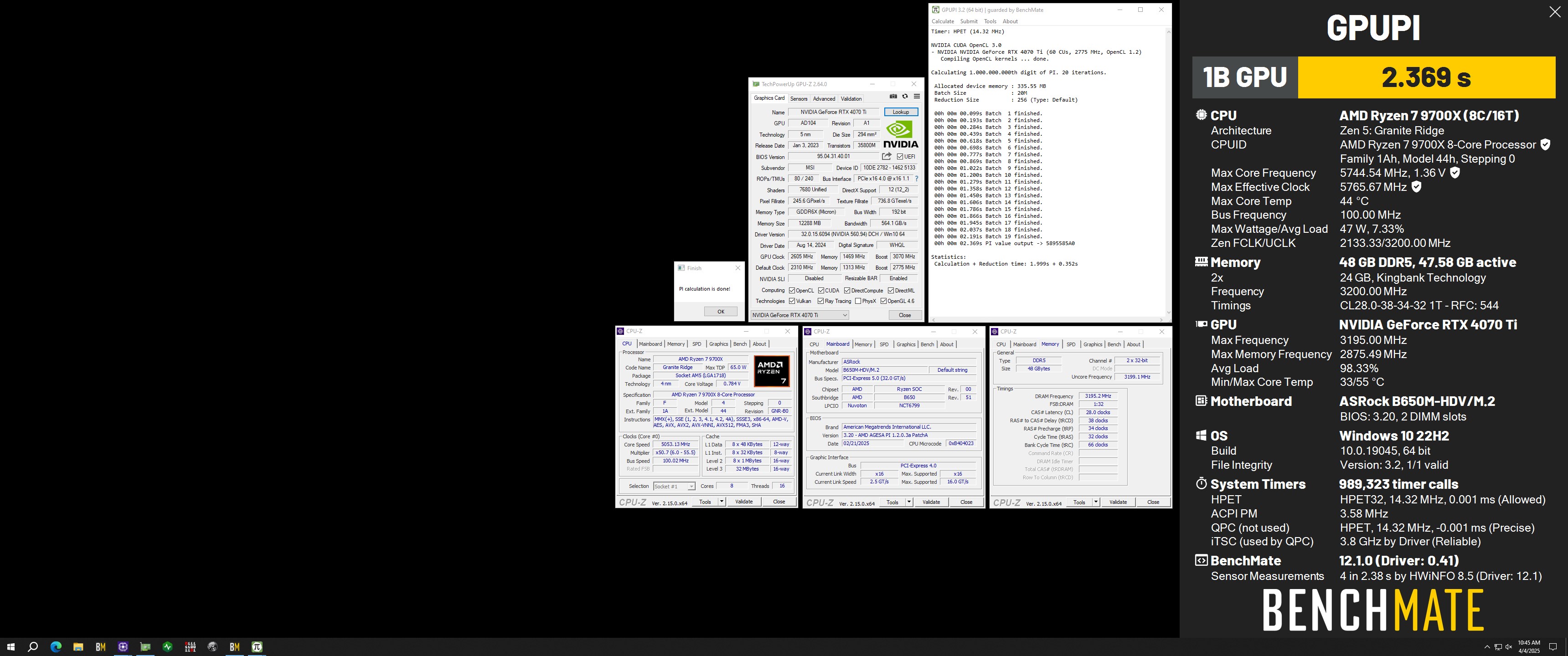This screenshot has width=1568, height=656.
Task: Click the GPUPI output horizontal scrollbar
Action: tap(1047, 319)
